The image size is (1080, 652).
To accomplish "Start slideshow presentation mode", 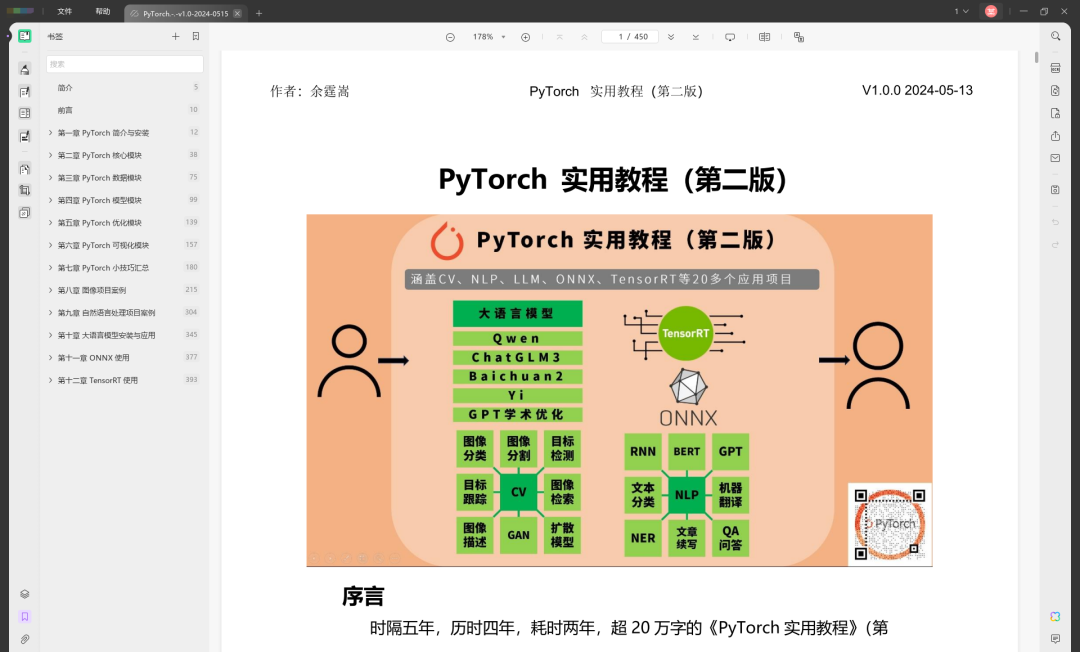I will pyautogui.click(x=730, y=37).
